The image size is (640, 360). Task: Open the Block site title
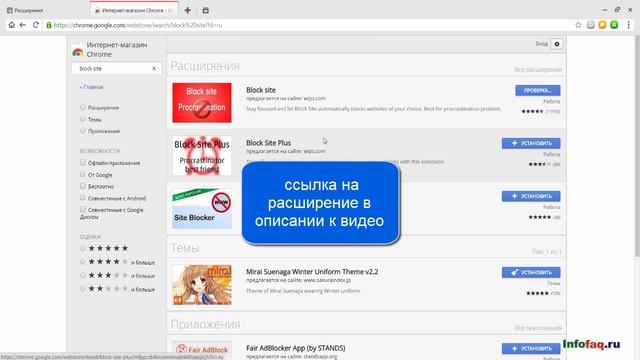coord(261,90)
